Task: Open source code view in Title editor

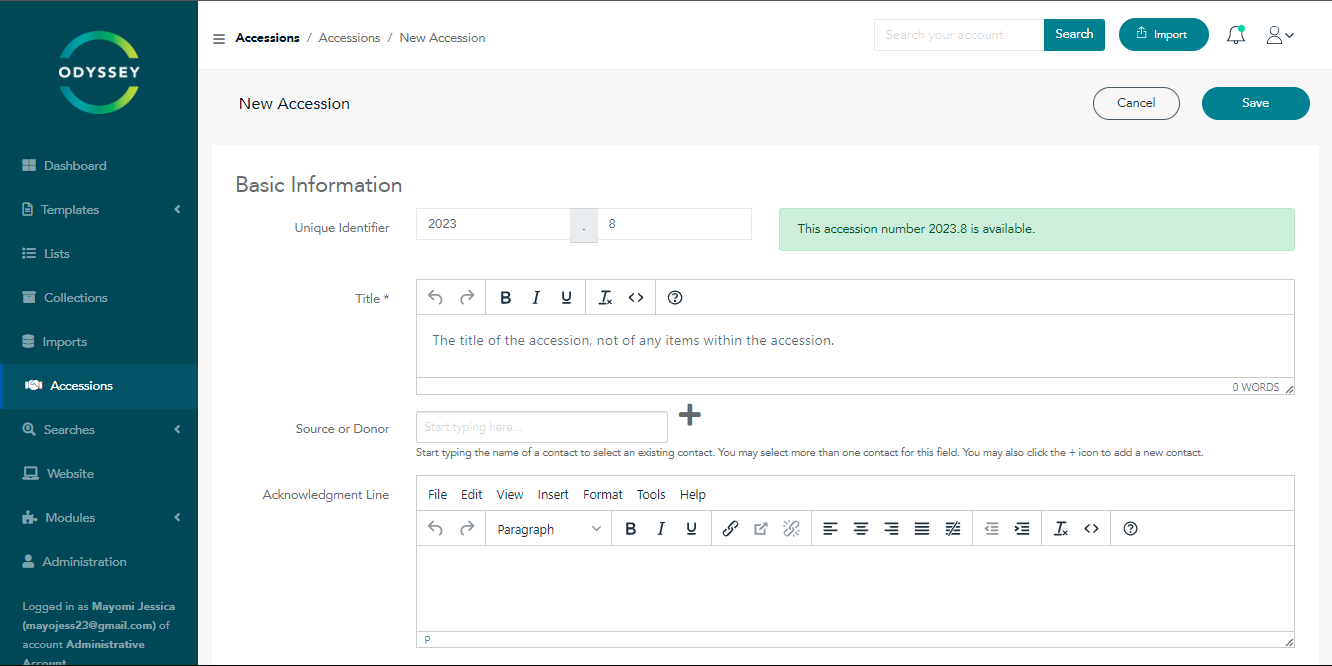Action: (636, 297)
